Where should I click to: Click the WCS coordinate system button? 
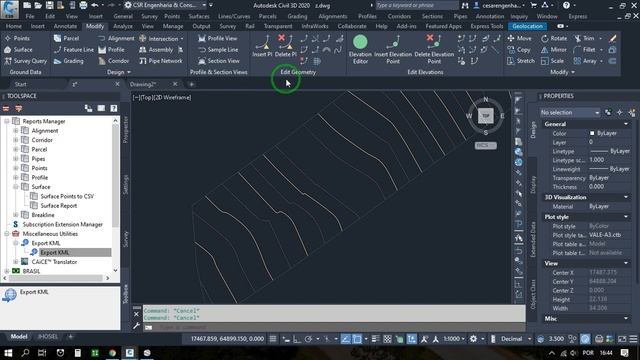click(x=486, y=145)
